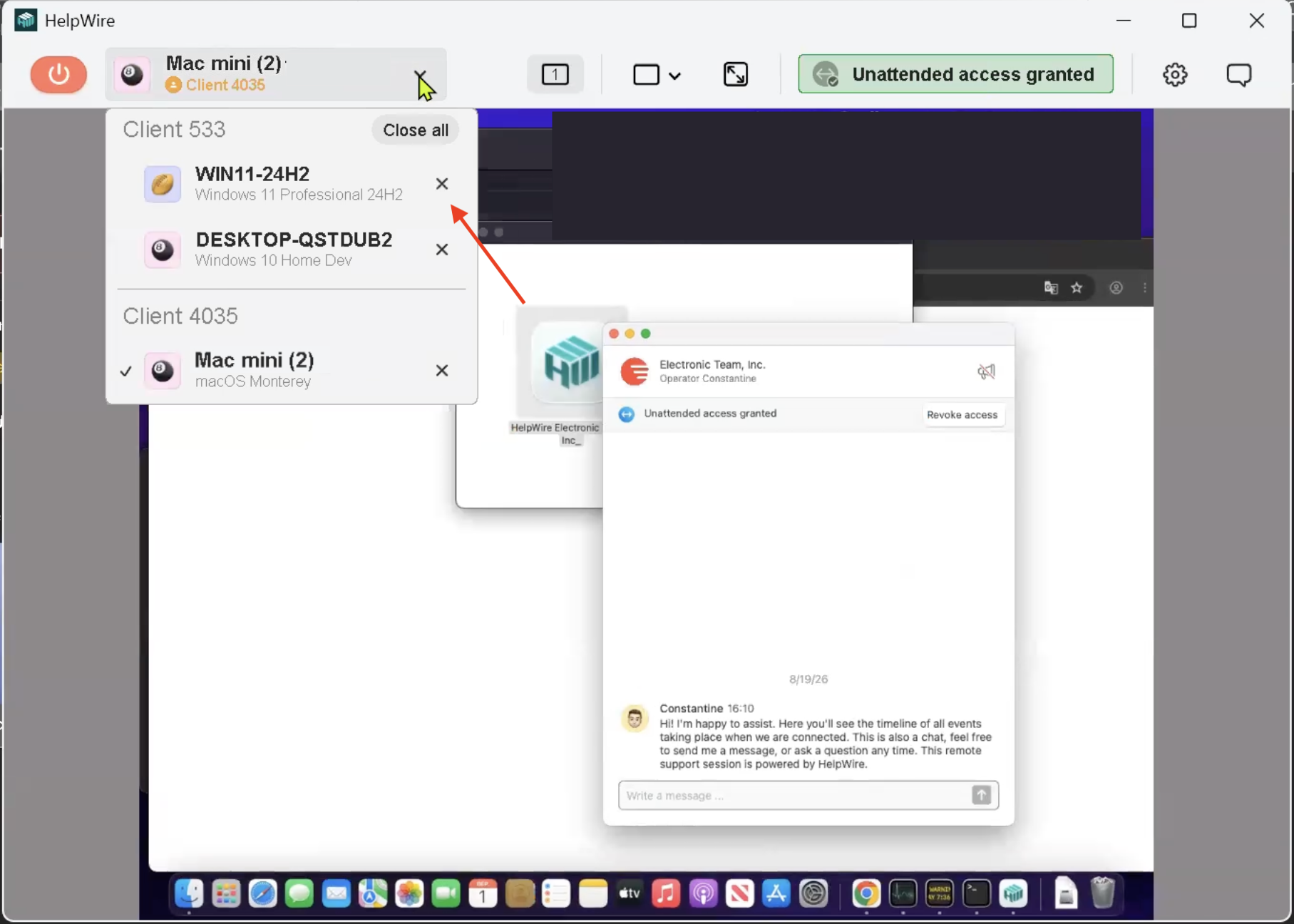The image size is (1294, 924).
Task: Click Revoke access in remote chat window
Action: [x=962, y=415]
